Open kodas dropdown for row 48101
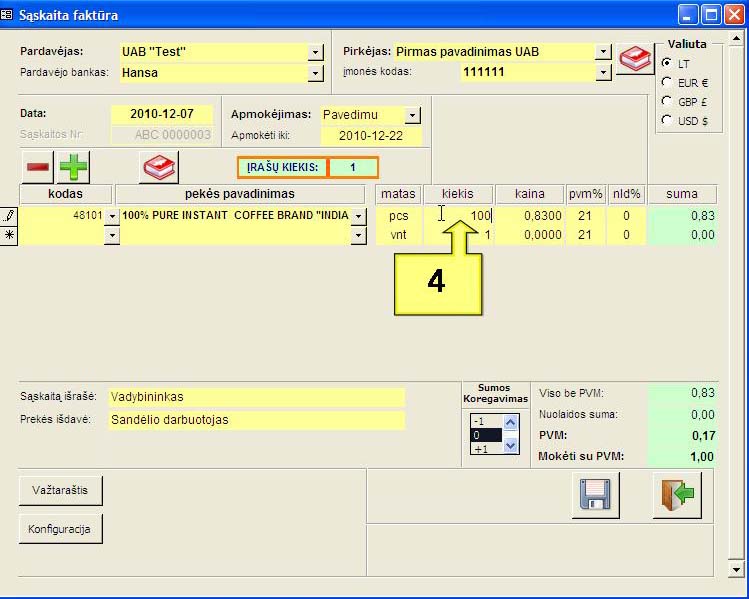This screenshot has height=599, width=749. click(x=112, y=216)
